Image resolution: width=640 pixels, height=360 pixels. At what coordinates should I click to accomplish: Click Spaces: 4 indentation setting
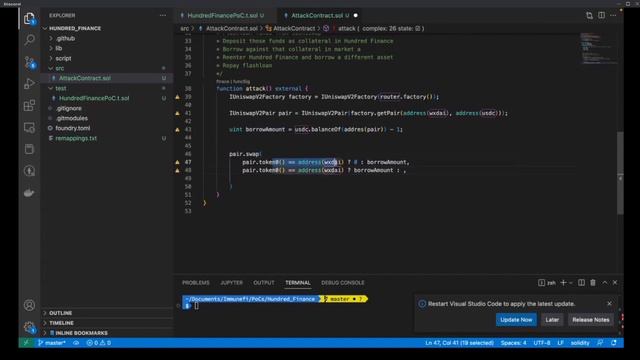pos(513,343)
